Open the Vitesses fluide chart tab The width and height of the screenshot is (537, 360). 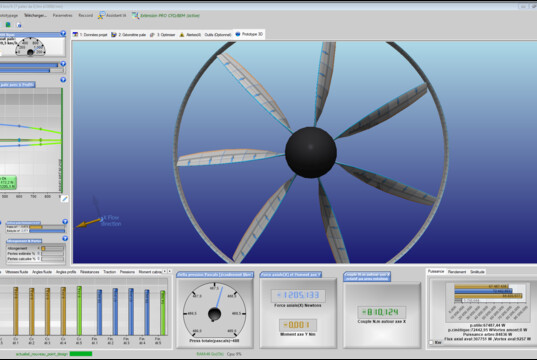(17, 272)
